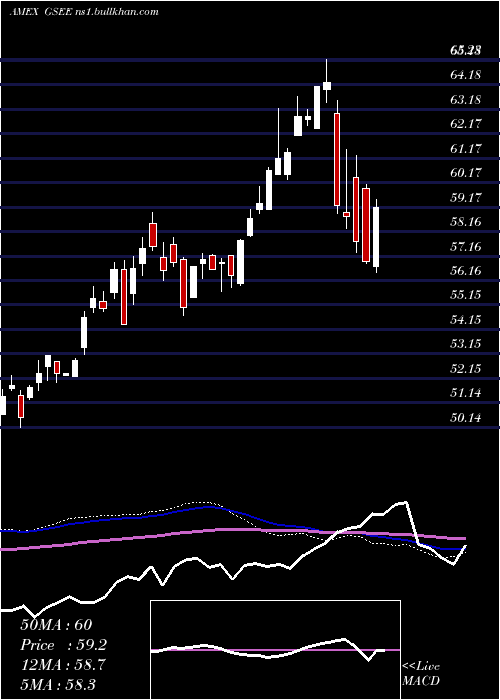Click the 54.15 price axis label
Image resolution: width=500 pixels, height=700 pixels.
tap(466, 320)
